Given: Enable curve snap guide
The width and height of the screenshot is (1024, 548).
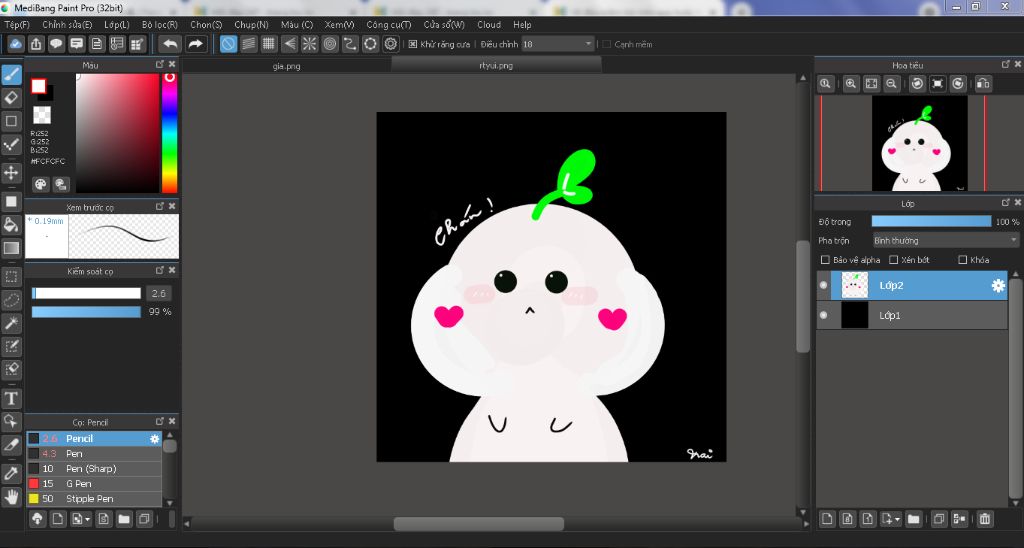Looking at the screenshot, I should click(x=350, y=44).
